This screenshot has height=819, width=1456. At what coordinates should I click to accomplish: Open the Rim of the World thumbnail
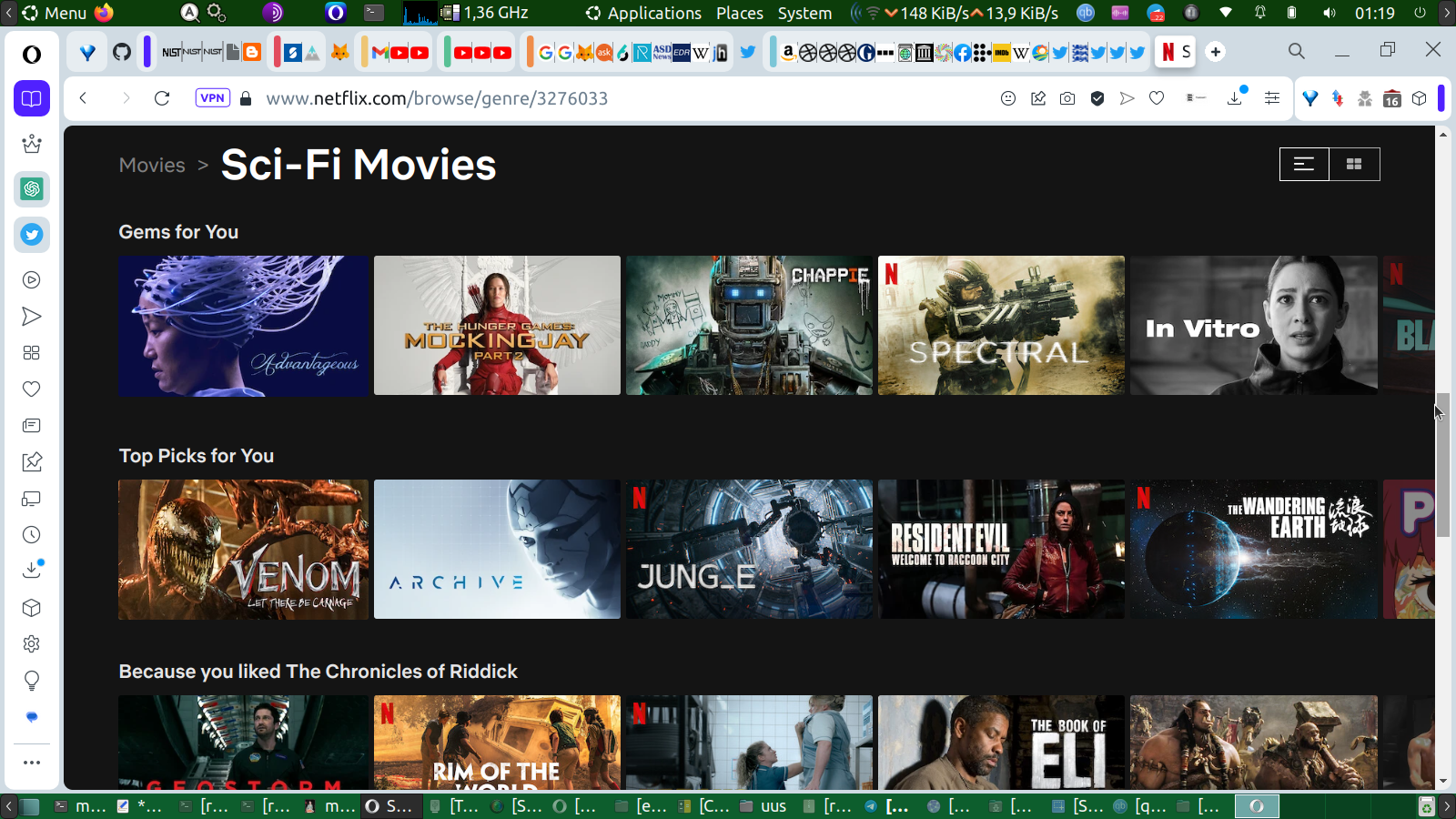click(497, 743)
